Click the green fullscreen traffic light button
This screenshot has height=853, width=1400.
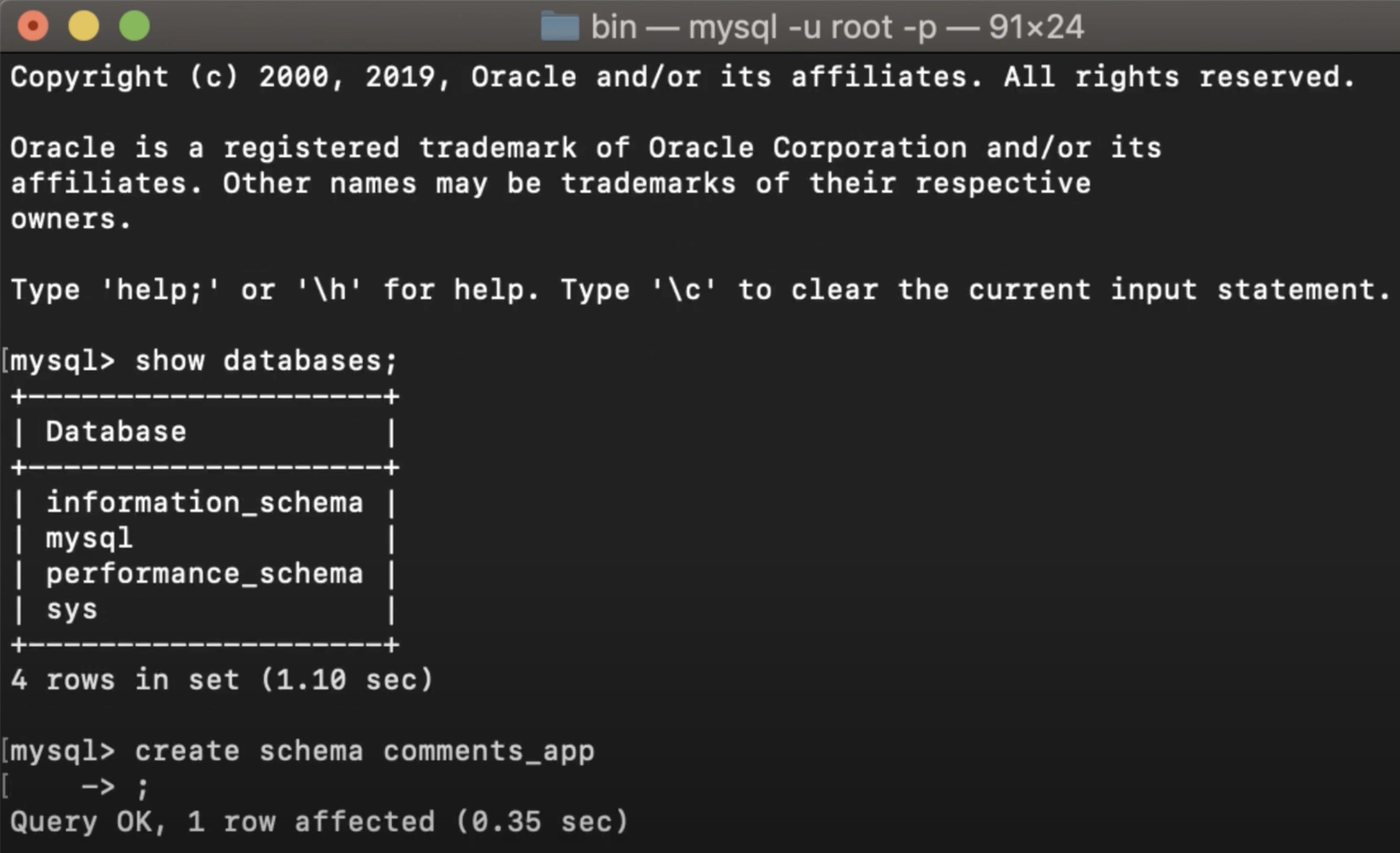[x=134, y=26]
